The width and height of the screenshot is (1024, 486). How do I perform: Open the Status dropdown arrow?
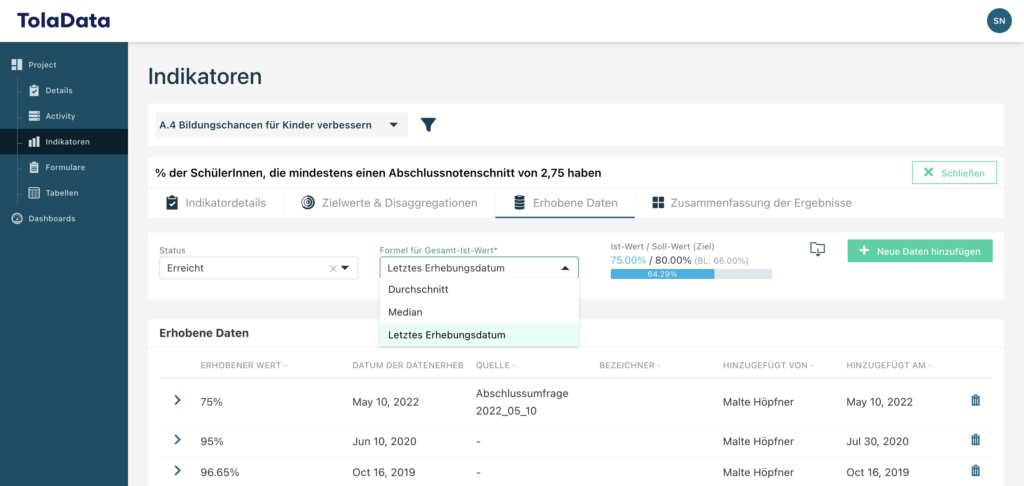pos(345,268)
